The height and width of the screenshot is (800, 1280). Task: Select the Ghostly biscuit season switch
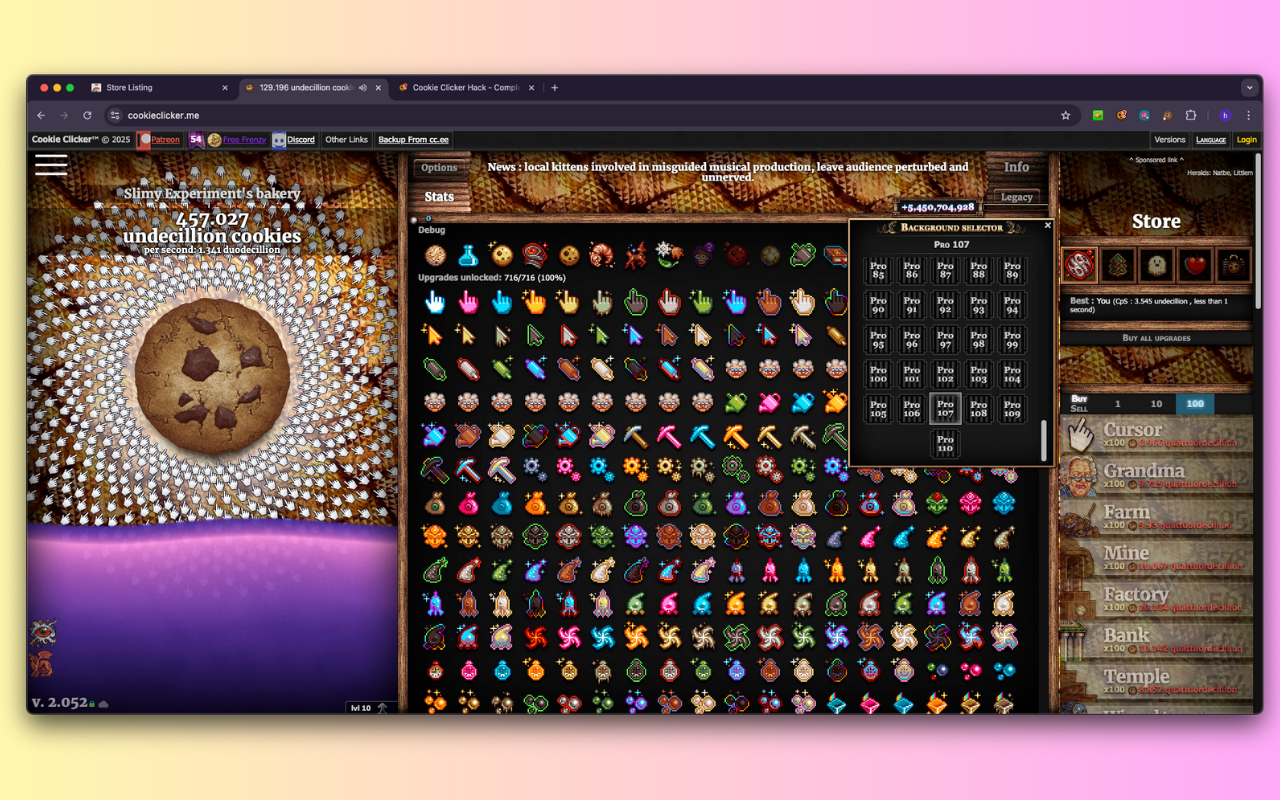[1157, 264]
